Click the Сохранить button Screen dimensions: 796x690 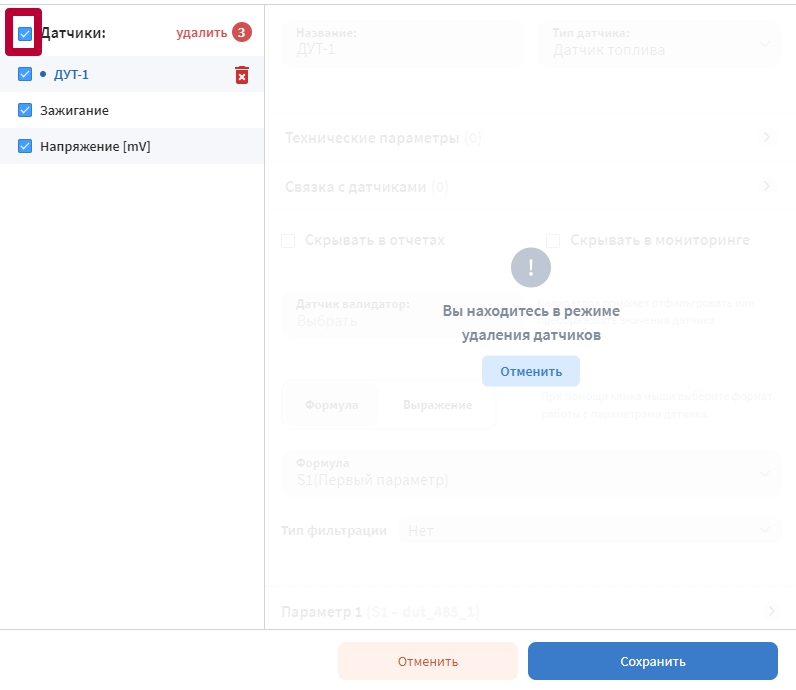tap(652, 661)
